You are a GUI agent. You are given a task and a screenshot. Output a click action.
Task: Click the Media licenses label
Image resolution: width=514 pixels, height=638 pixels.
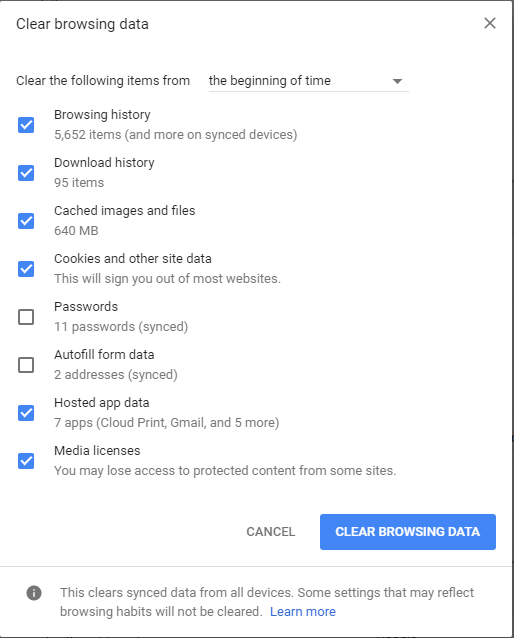pos(97,450)
